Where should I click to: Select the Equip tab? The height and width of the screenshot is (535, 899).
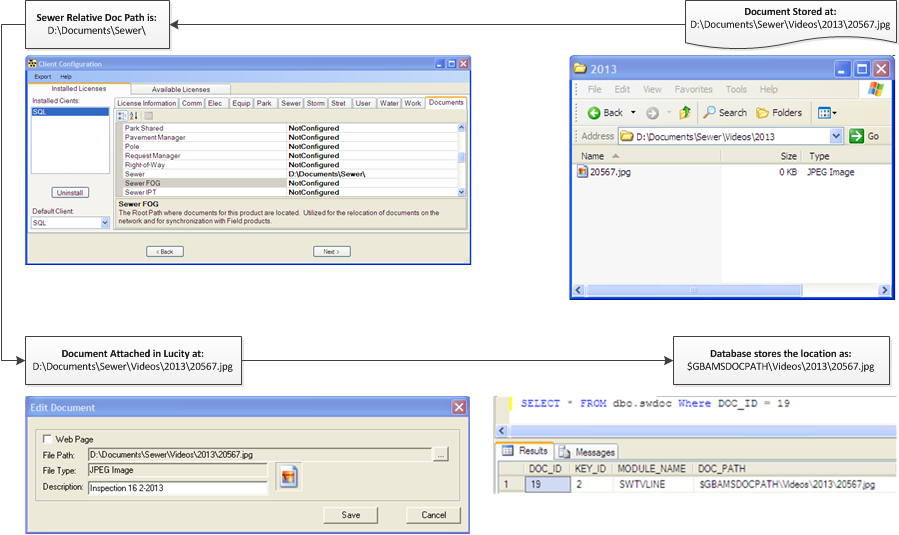pos(241,103)
